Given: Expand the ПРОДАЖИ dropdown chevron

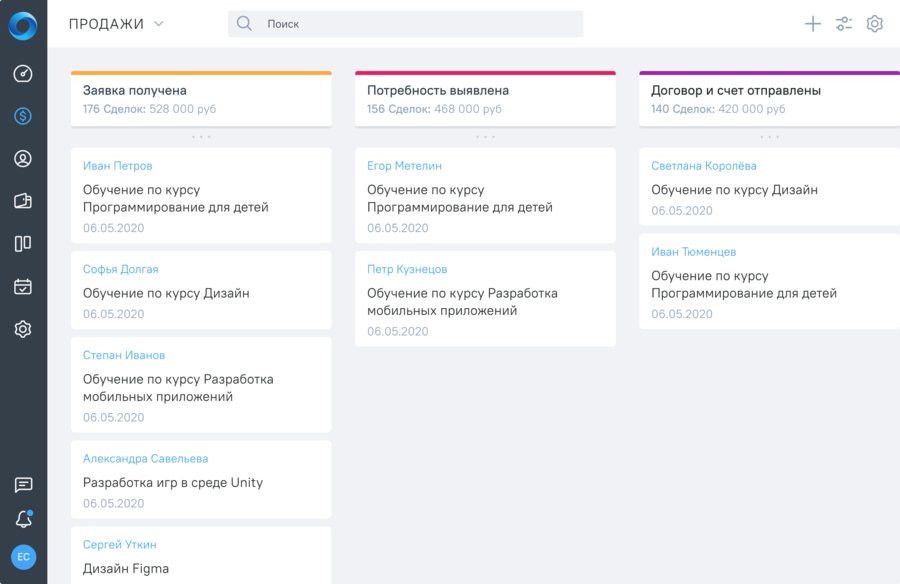Looking at the screenshot, I should (x=159, y=24).
